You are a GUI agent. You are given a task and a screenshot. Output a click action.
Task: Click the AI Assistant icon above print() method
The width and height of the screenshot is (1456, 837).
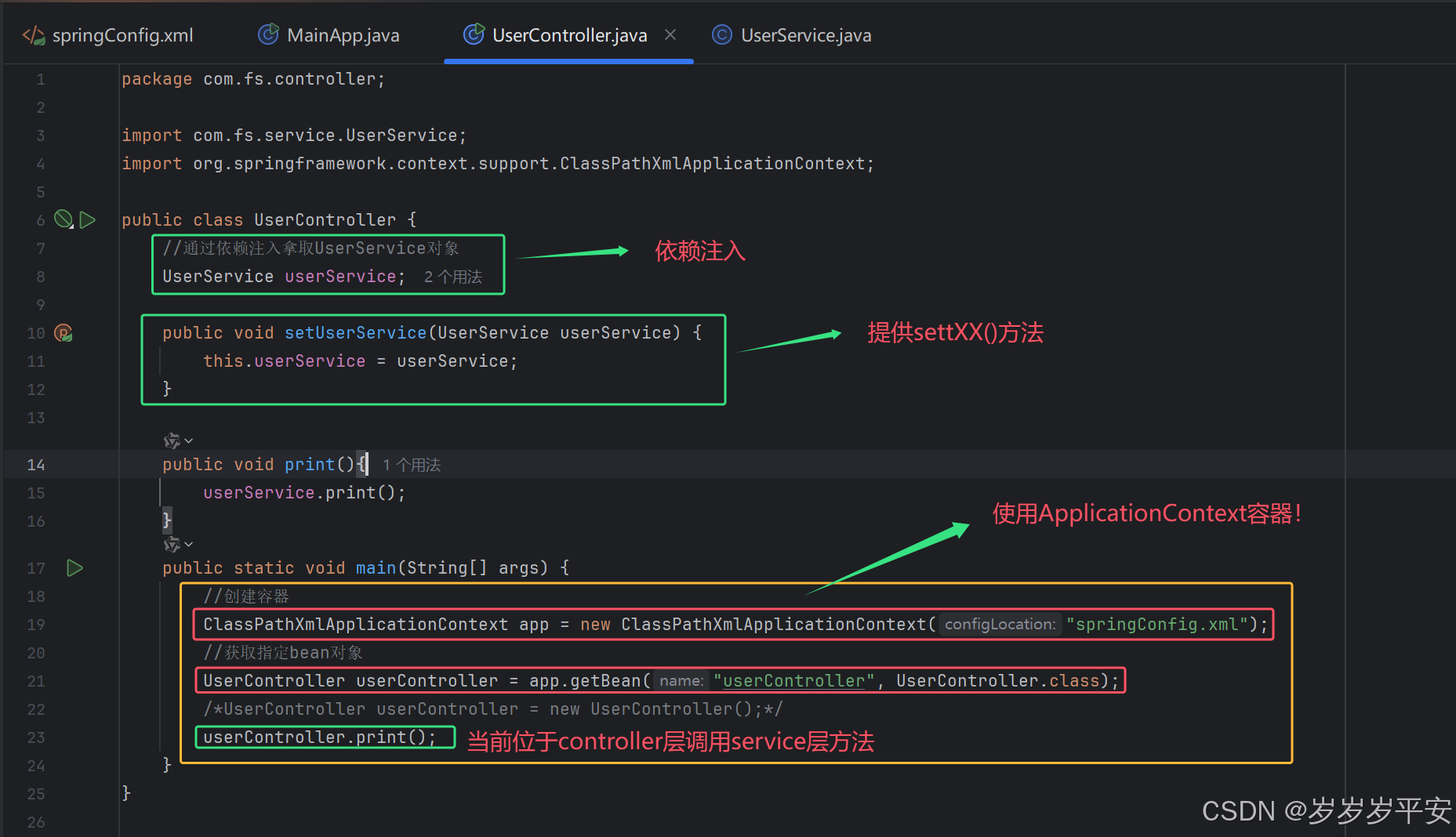click(172, 440)
